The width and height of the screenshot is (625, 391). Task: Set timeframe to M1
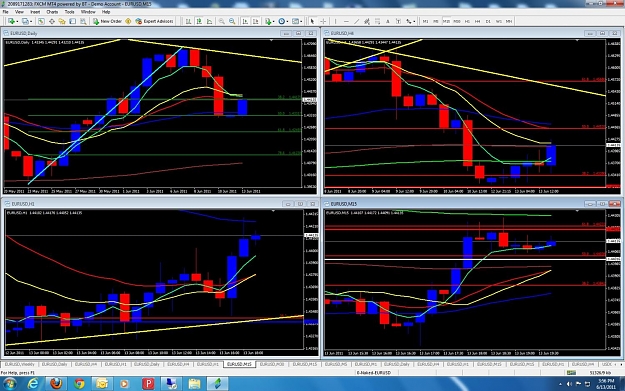pyautogui.click(x=425, y=21)
